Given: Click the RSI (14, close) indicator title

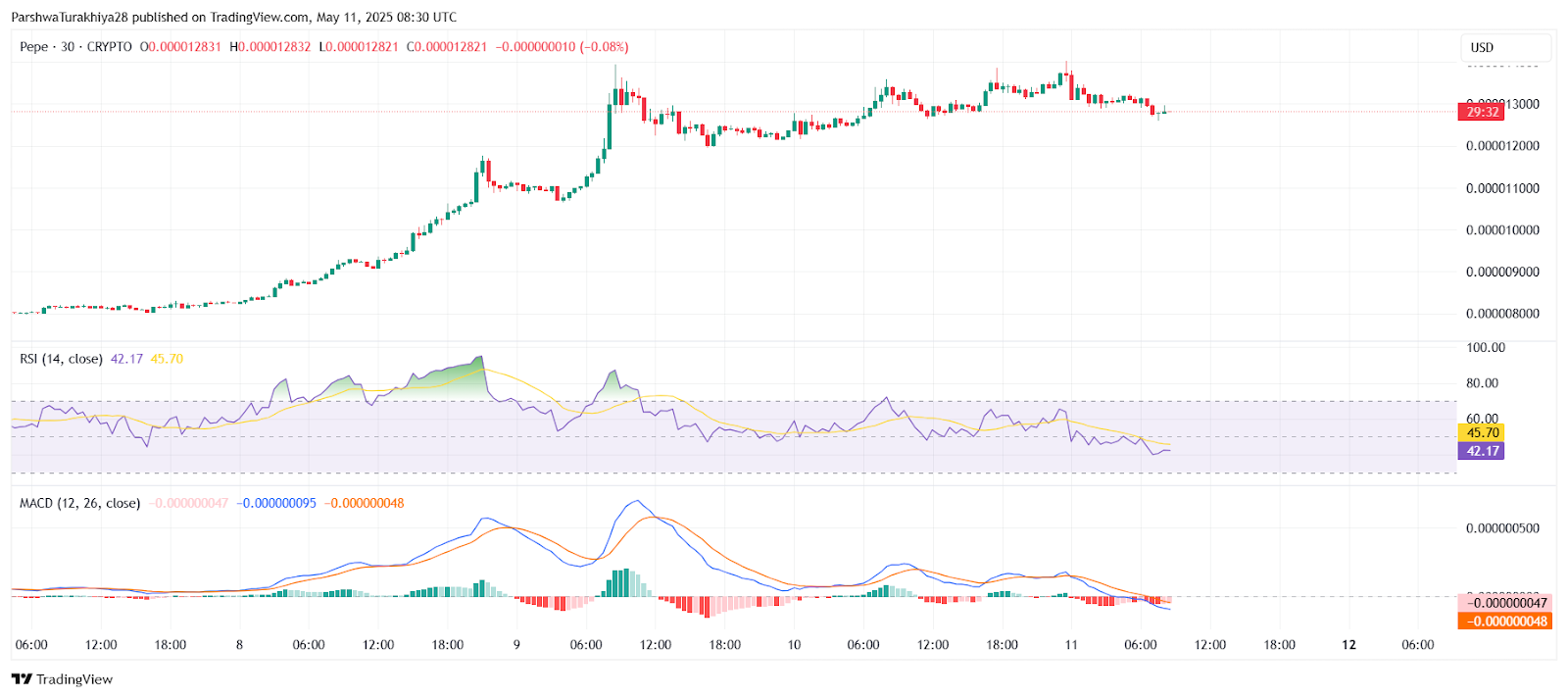Looking at the screenshot, I should pos(61,359).
